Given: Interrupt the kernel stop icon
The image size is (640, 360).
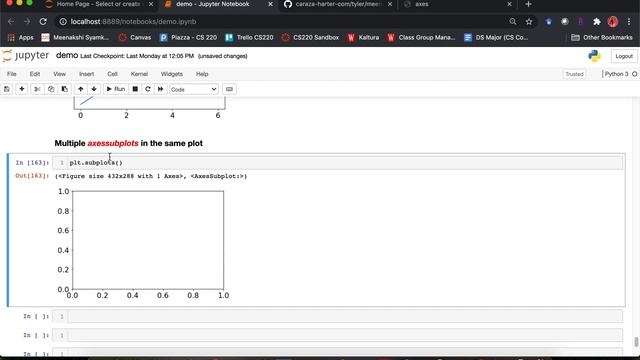Looking at the screenshot, I should coord(135,89).
